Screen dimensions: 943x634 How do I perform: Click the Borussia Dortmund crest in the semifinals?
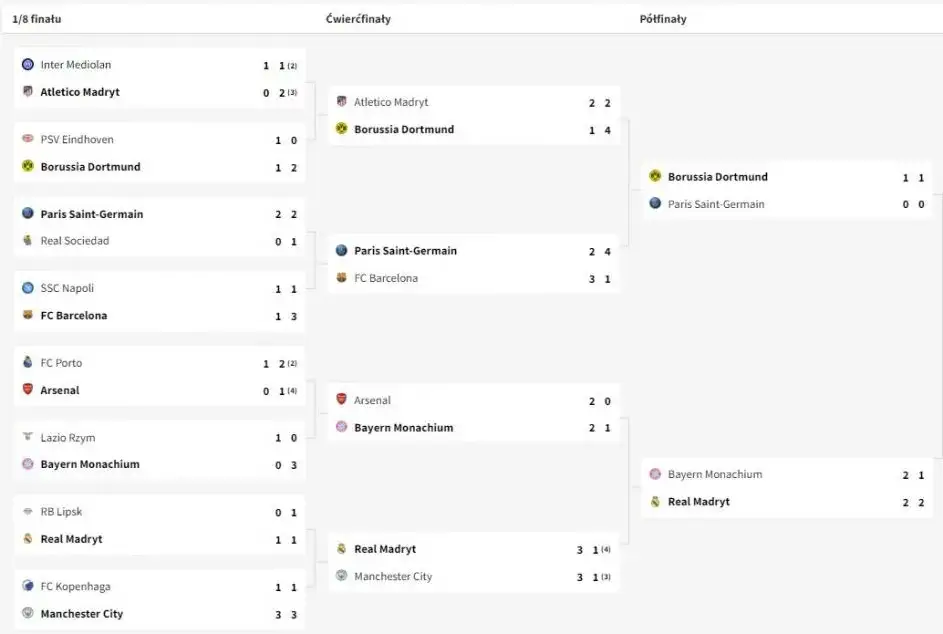[x=655, y=176]
